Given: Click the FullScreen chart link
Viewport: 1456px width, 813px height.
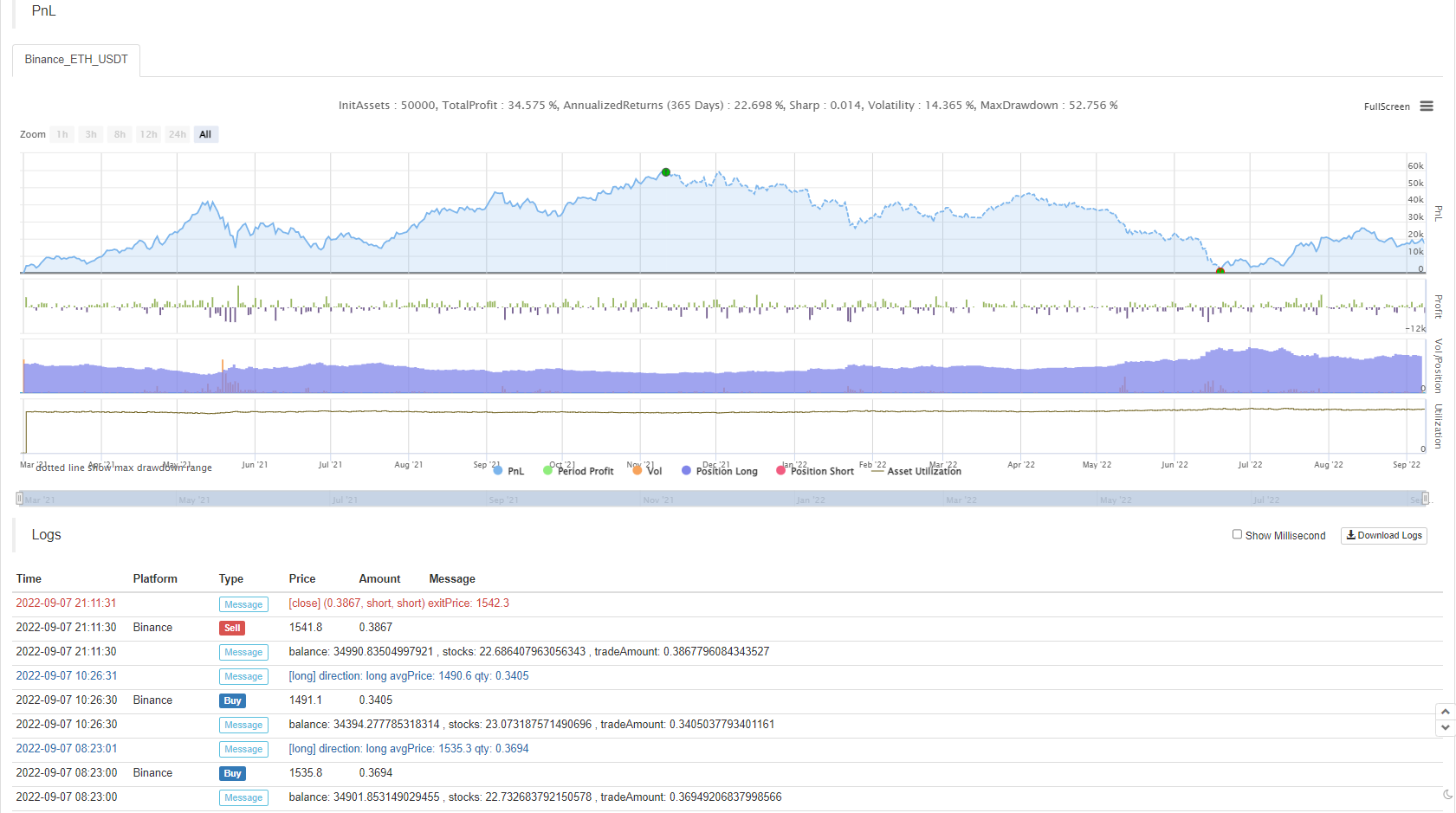Looking at the screenshot, I should point(1387,106).
